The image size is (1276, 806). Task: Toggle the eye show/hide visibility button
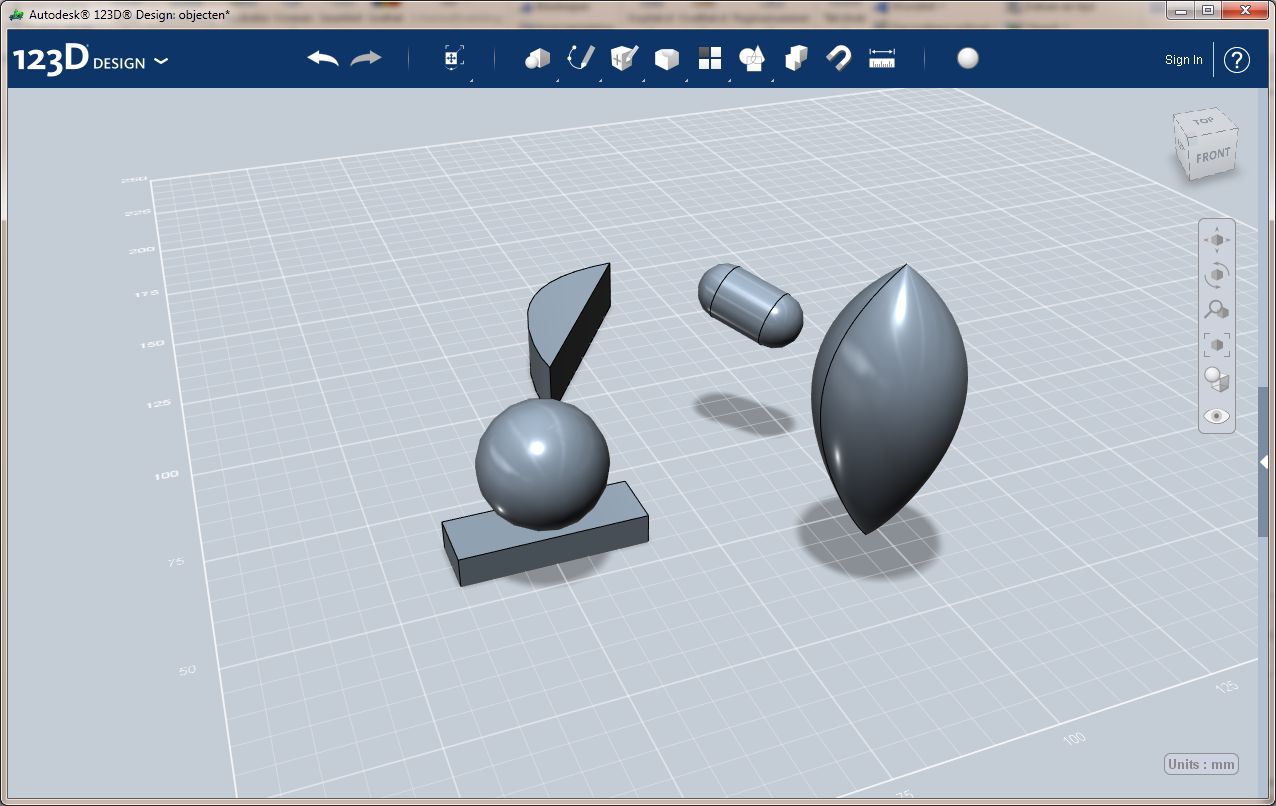1217,416
